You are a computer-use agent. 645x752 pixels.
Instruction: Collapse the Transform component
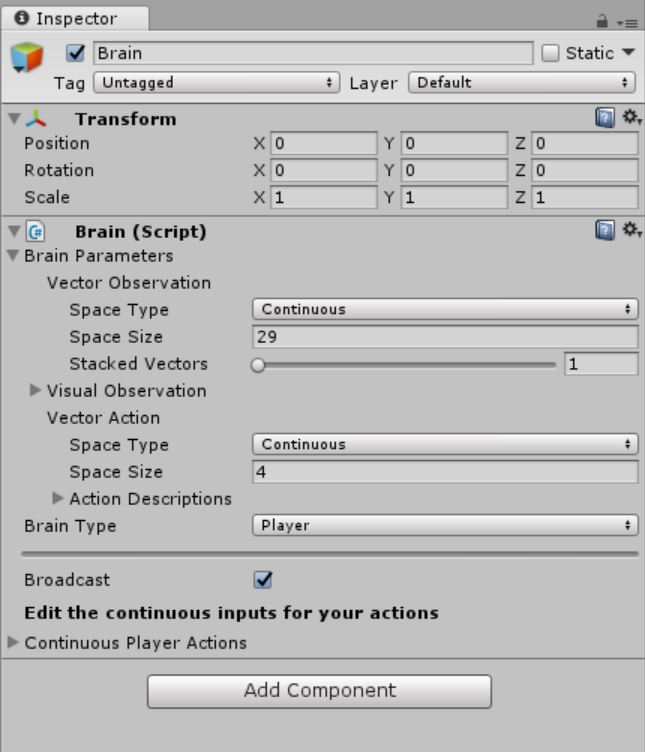pyautogui.click(x=14, y=118)
